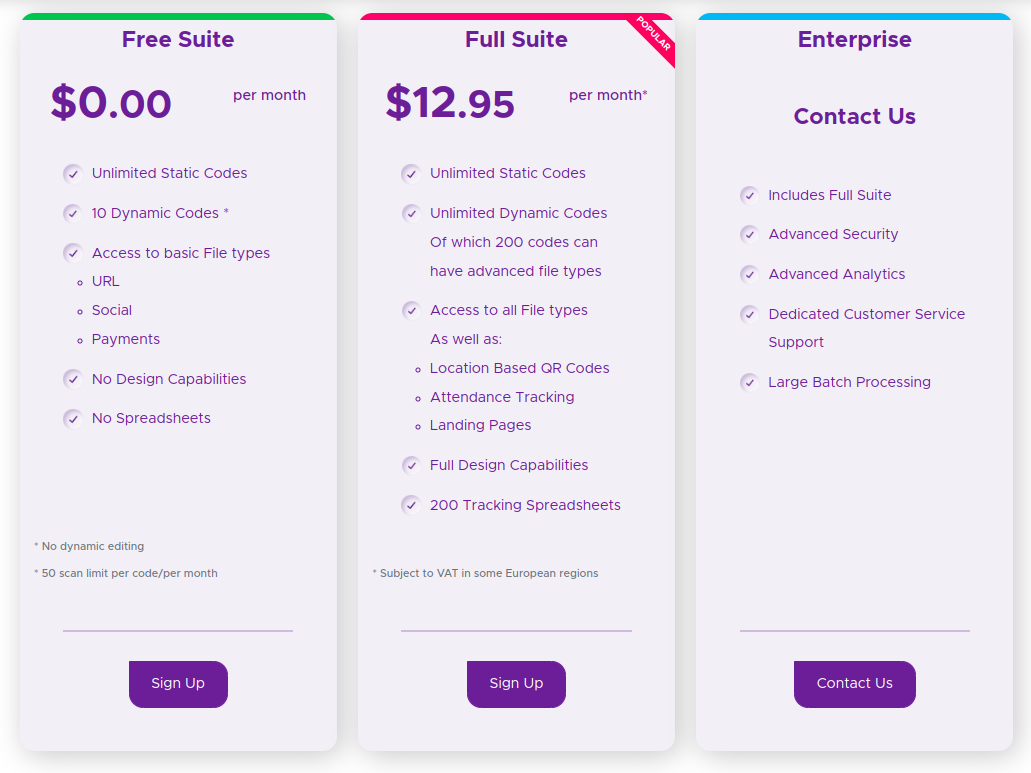Click checkmark beside Advanced Analytics

click(x=750, y=274)
